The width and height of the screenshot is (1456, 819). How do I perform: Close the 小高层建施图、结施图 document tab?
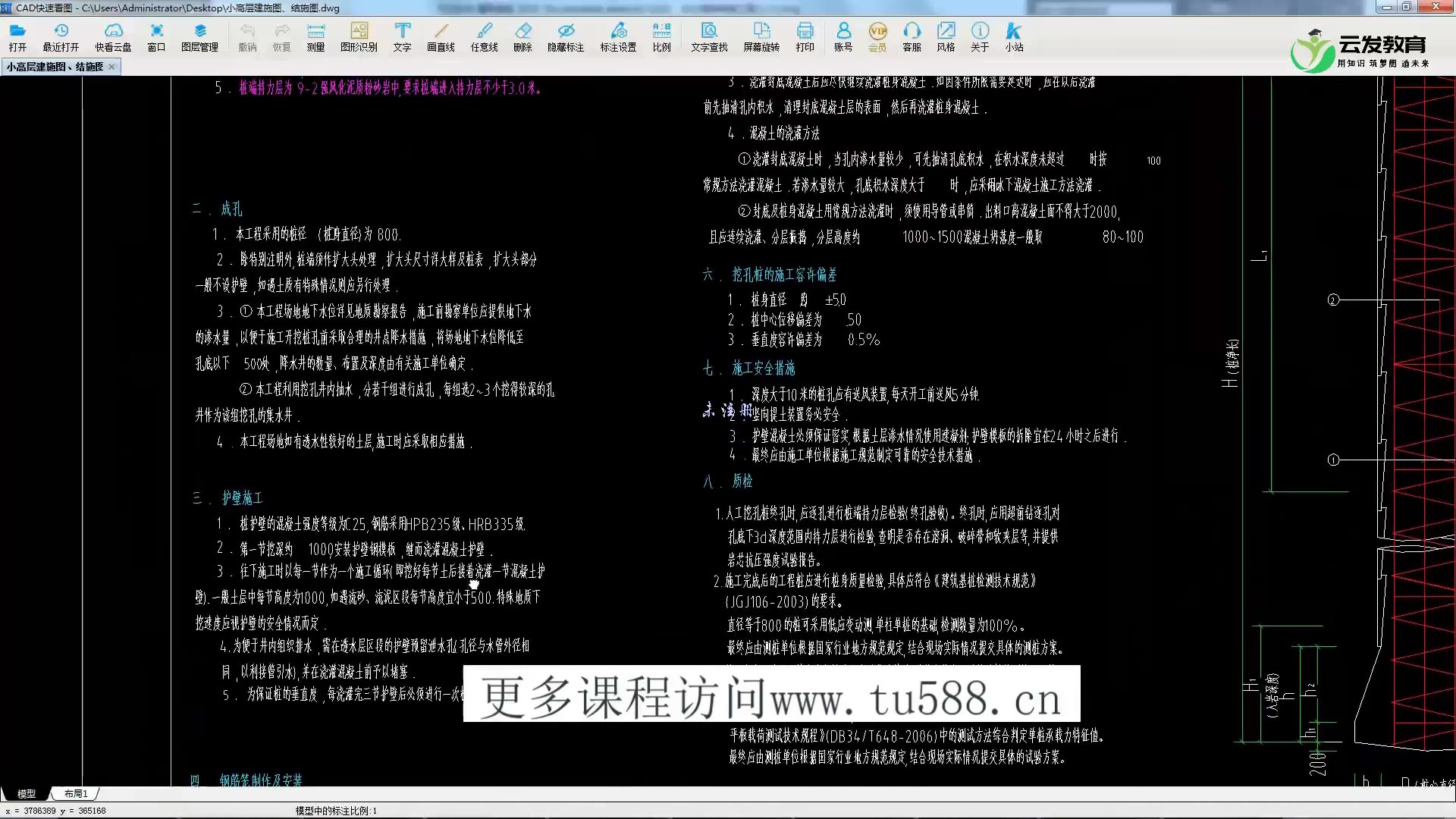click(111, 67)
